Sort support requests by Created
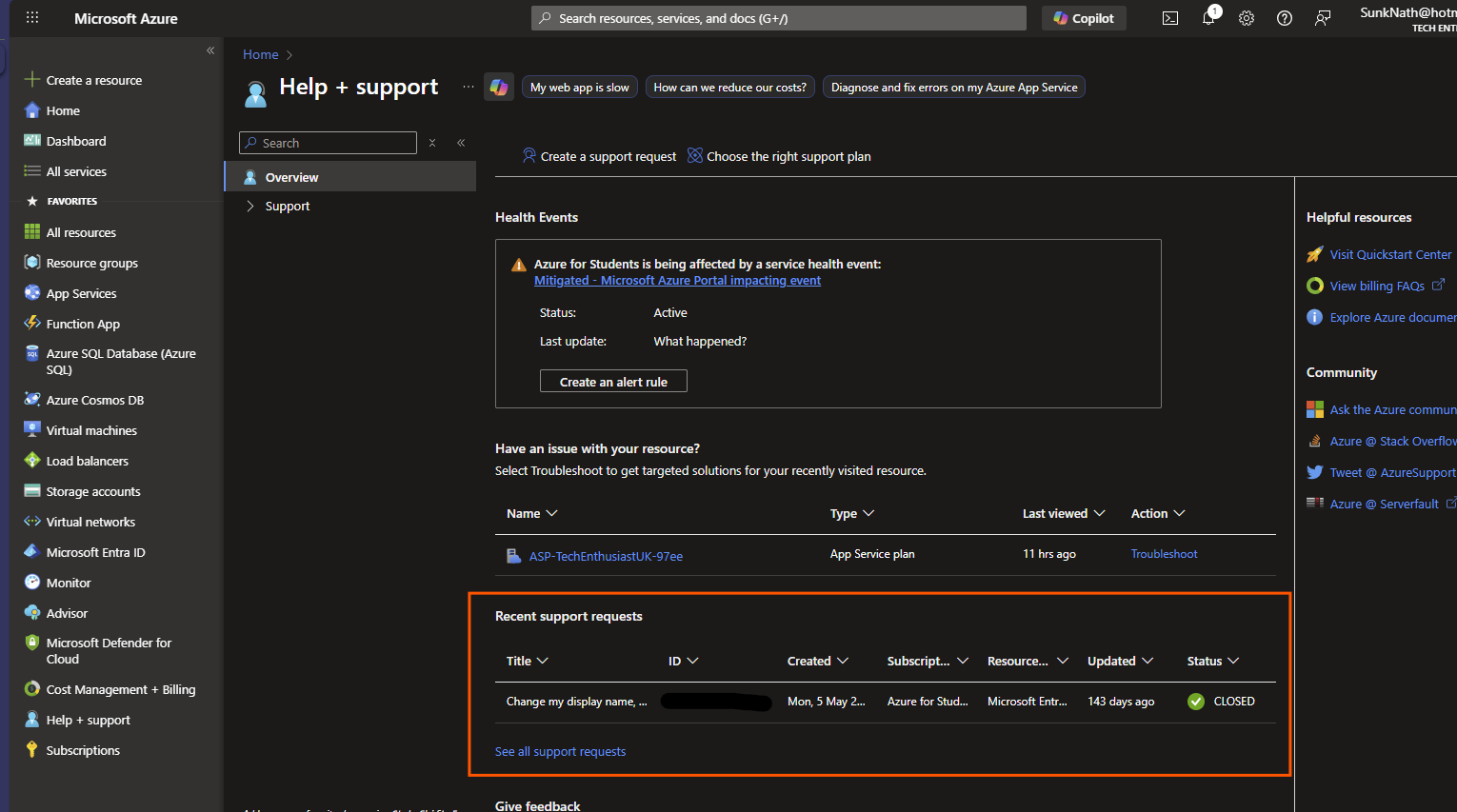This screenshot has height=812, width=1457. (x=817, y=661)
